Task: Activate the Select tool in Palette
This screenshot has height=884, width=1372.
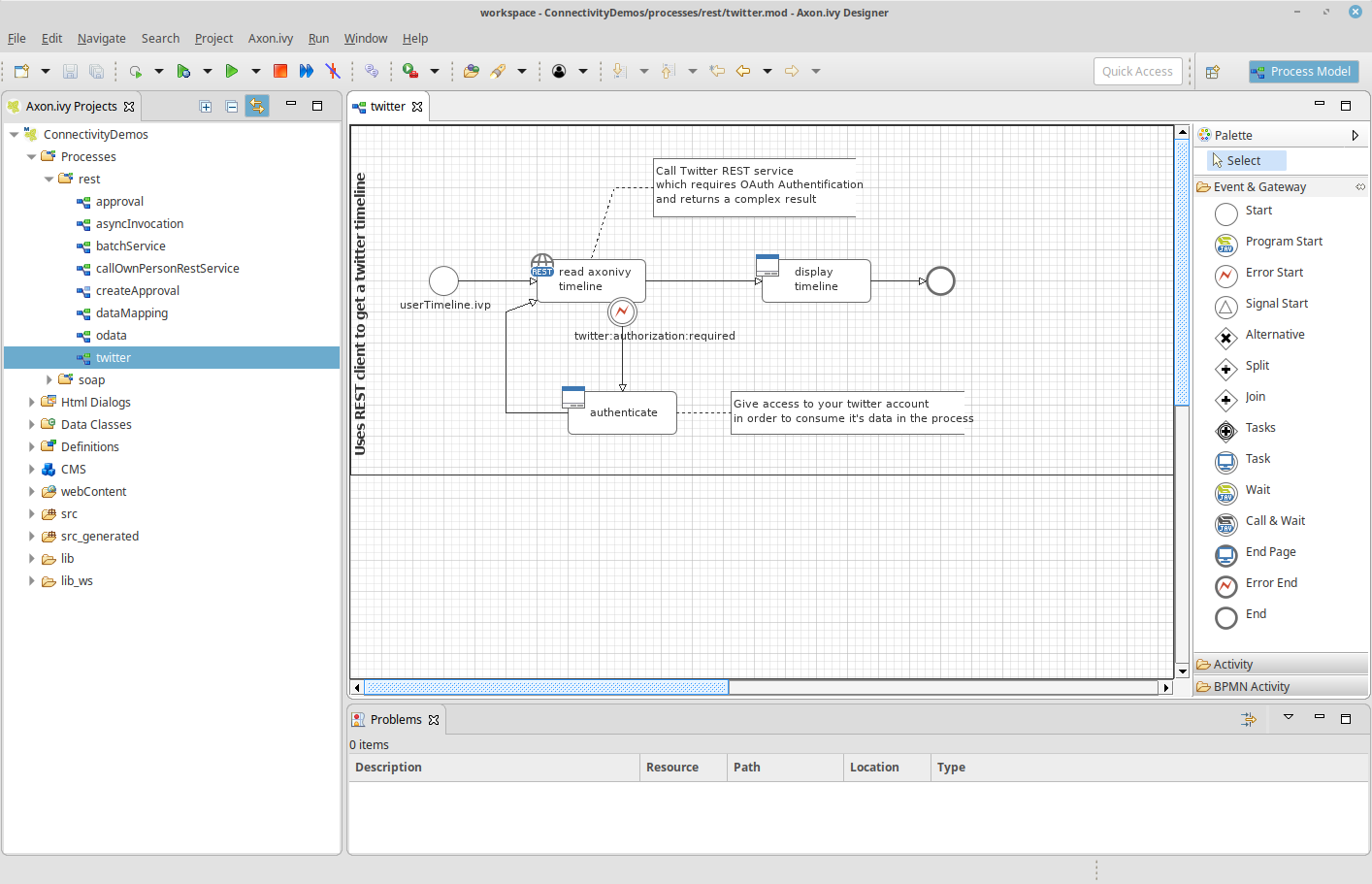Action: (1246, 161)
